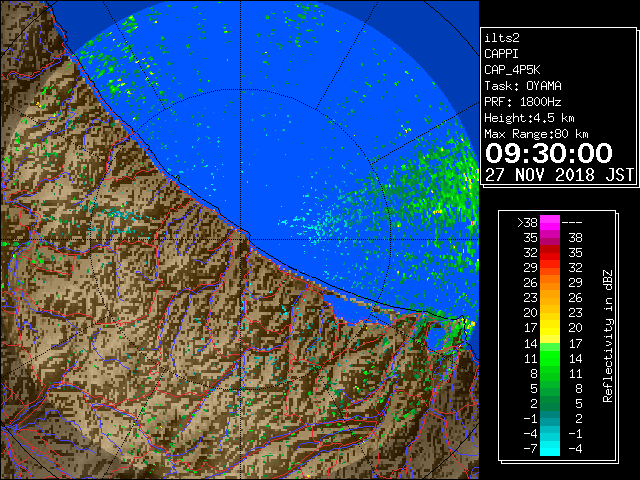Pick the yellow 17–20 dBZ legend swatch
The width and height of the screenshot is (640, 480).
pyautogui.click(x=550, y=328)
